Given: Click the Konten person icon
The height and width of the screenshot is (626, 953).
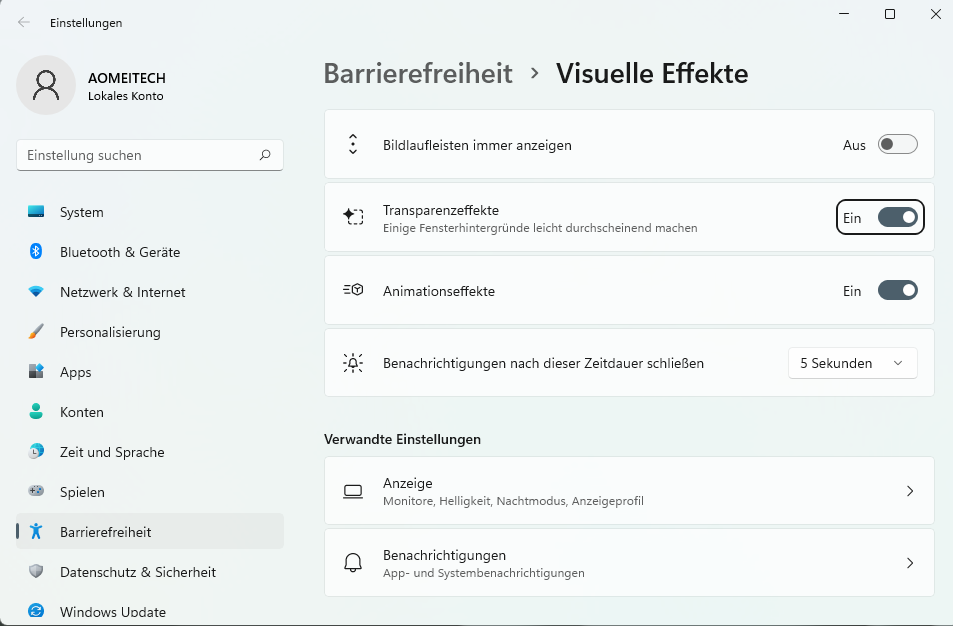Looking at the screenshot, I should tap(36, 412).
